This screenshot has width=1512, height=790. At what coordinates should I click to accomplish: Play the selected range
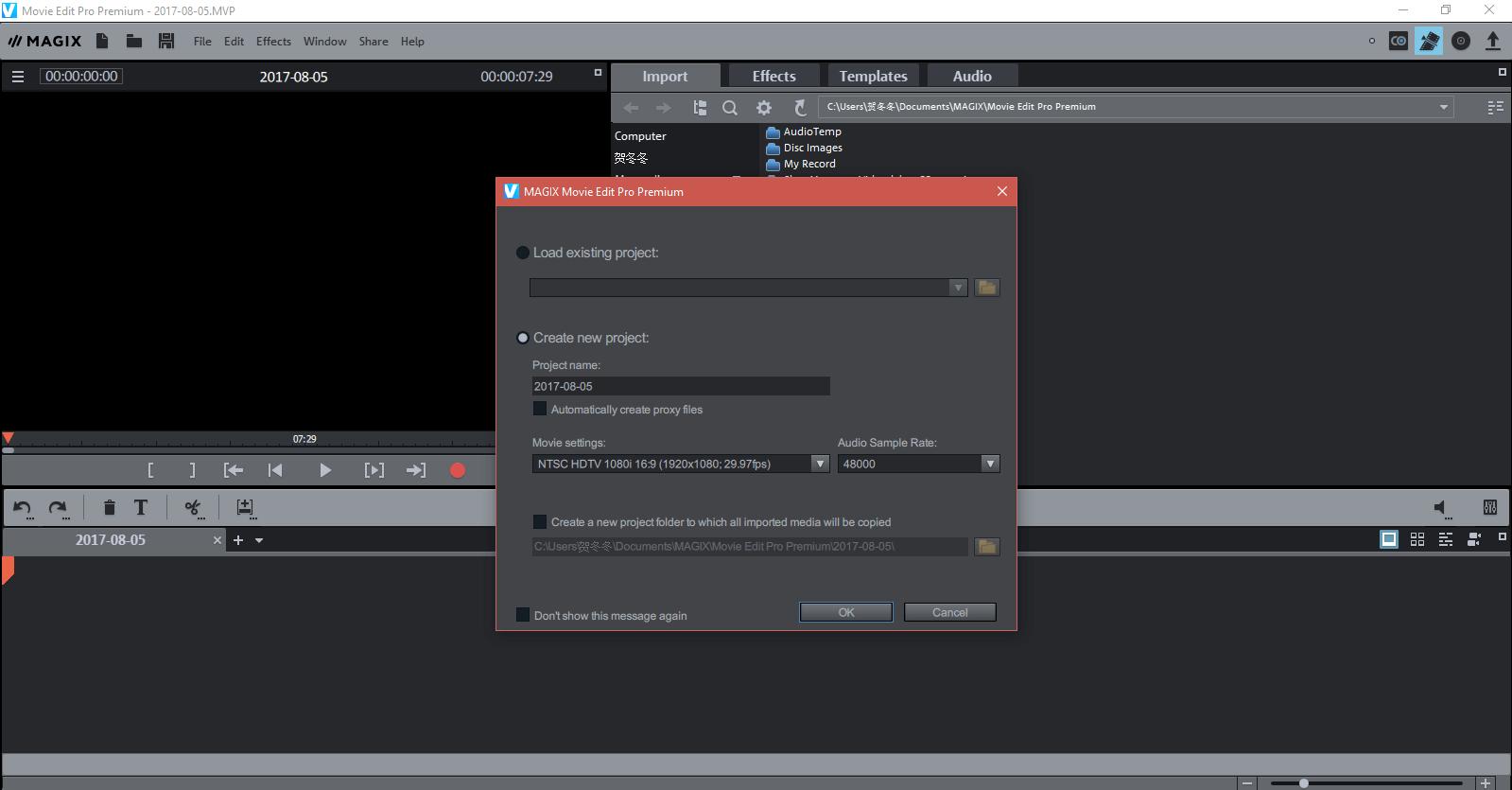(374, 470)
